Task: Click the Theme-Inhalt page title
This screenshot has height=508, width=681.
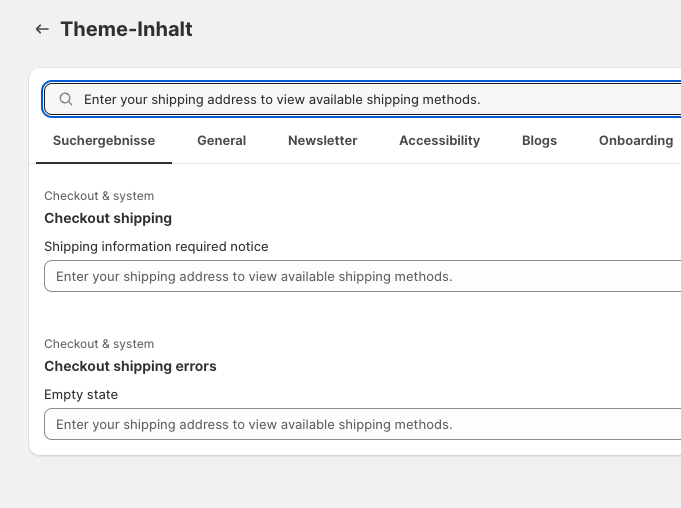Action: pos(126,29)
